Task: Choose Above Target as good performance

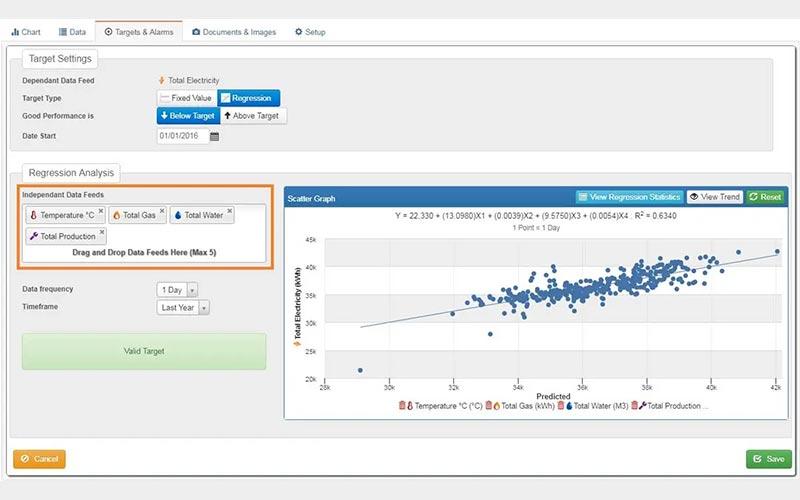Action: (x=253, y=116)
